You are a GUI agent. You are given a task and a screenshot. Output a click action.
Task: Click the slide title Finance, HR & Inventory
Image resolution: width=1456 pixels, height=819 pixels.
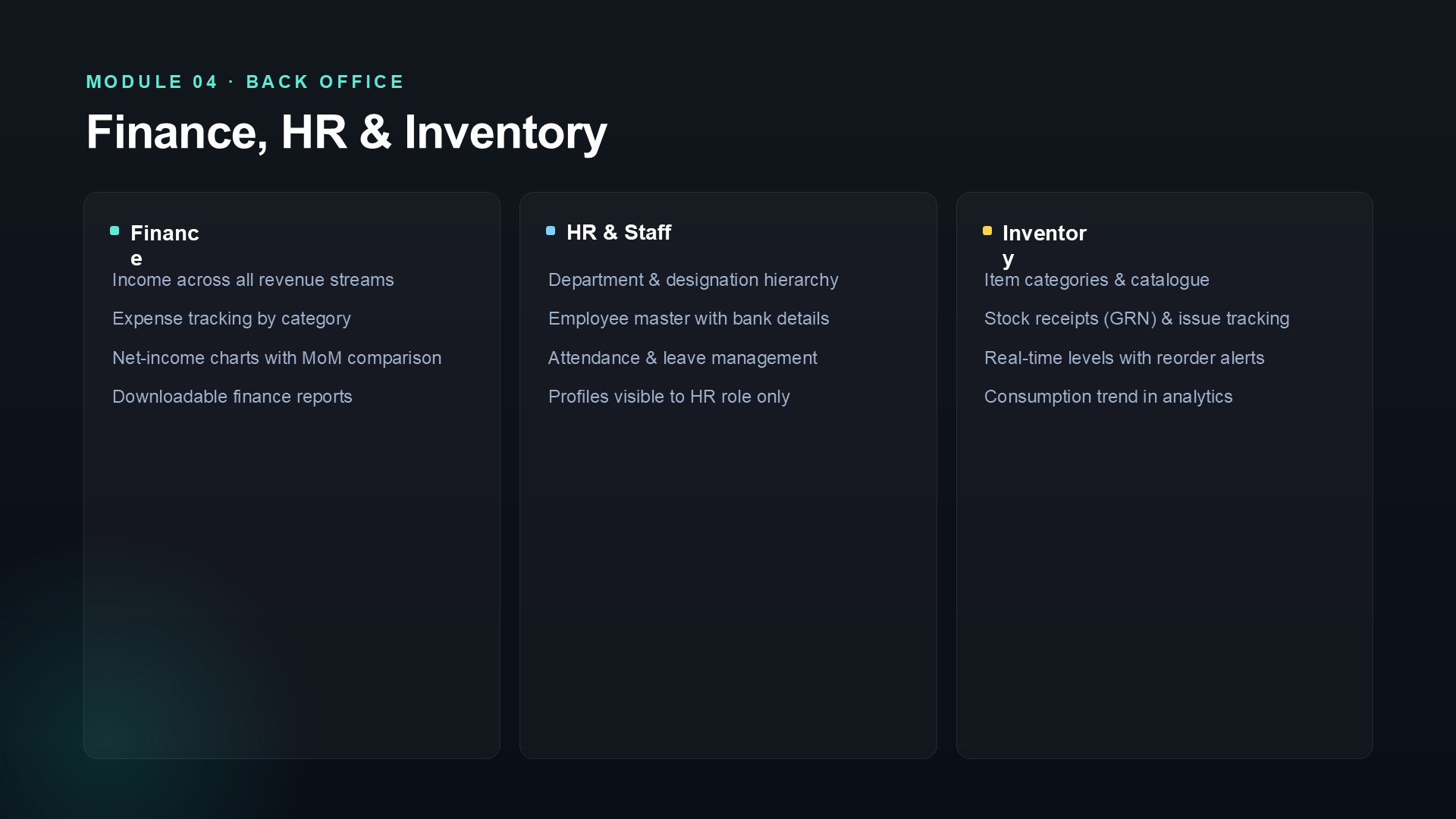347,132
